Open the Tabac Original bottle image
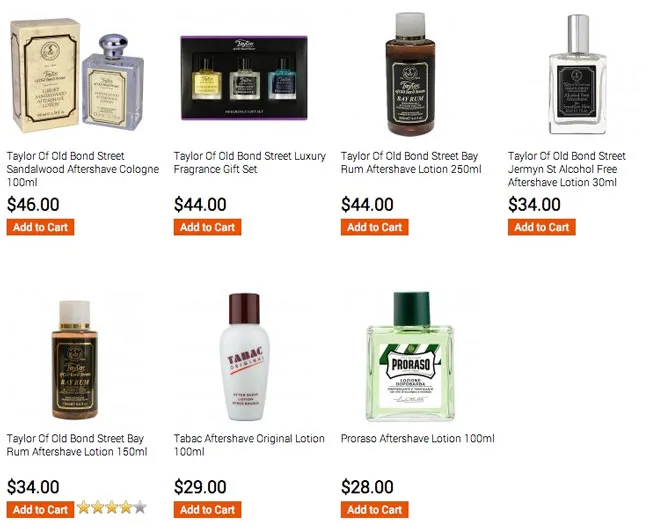650x529 pixels. 245,357
